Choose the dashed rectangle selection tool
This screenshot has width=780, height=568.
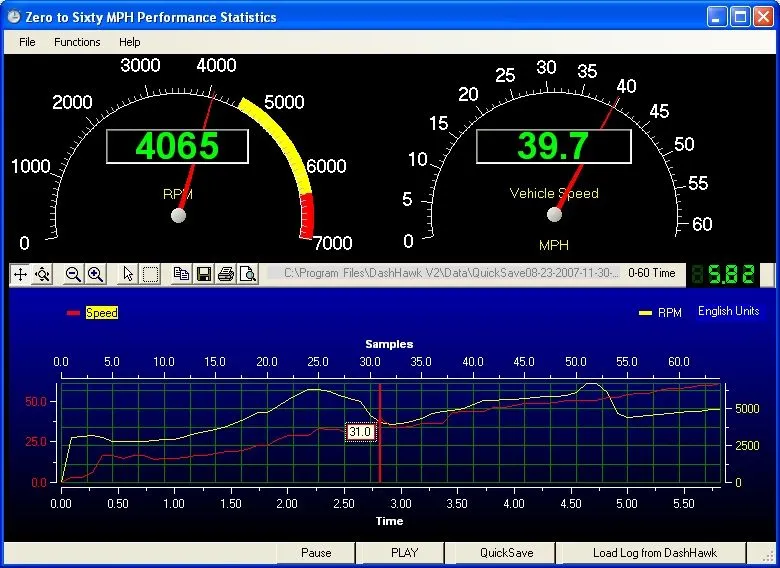coord(150,274)
